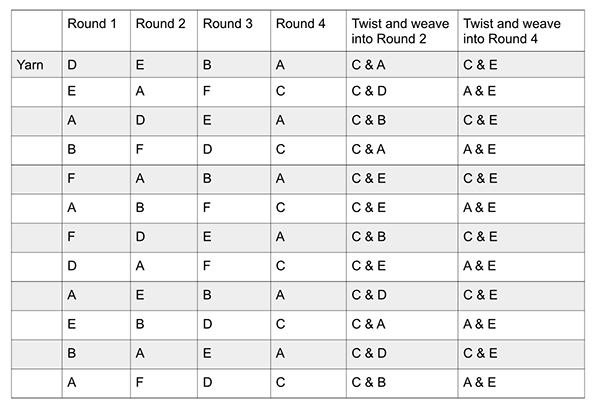Select the F cell in last row Round 2
Image resolution: width=597 pixels, height=414 pixels.
click(164, 384)
